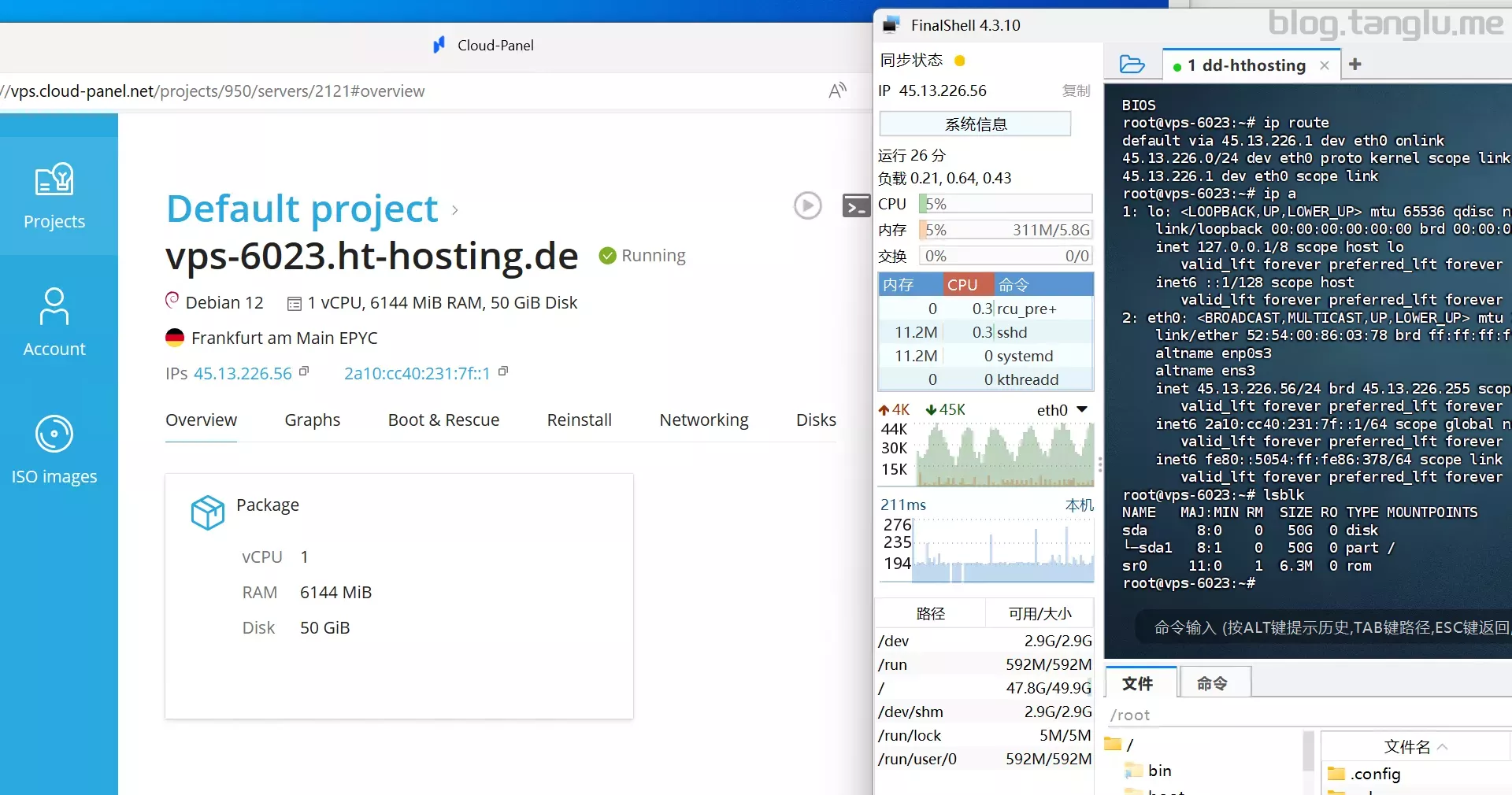Viewport: 1512px width, 795px height.
Task: Open ISO images sidebar icon
Action: coord(54,450)
